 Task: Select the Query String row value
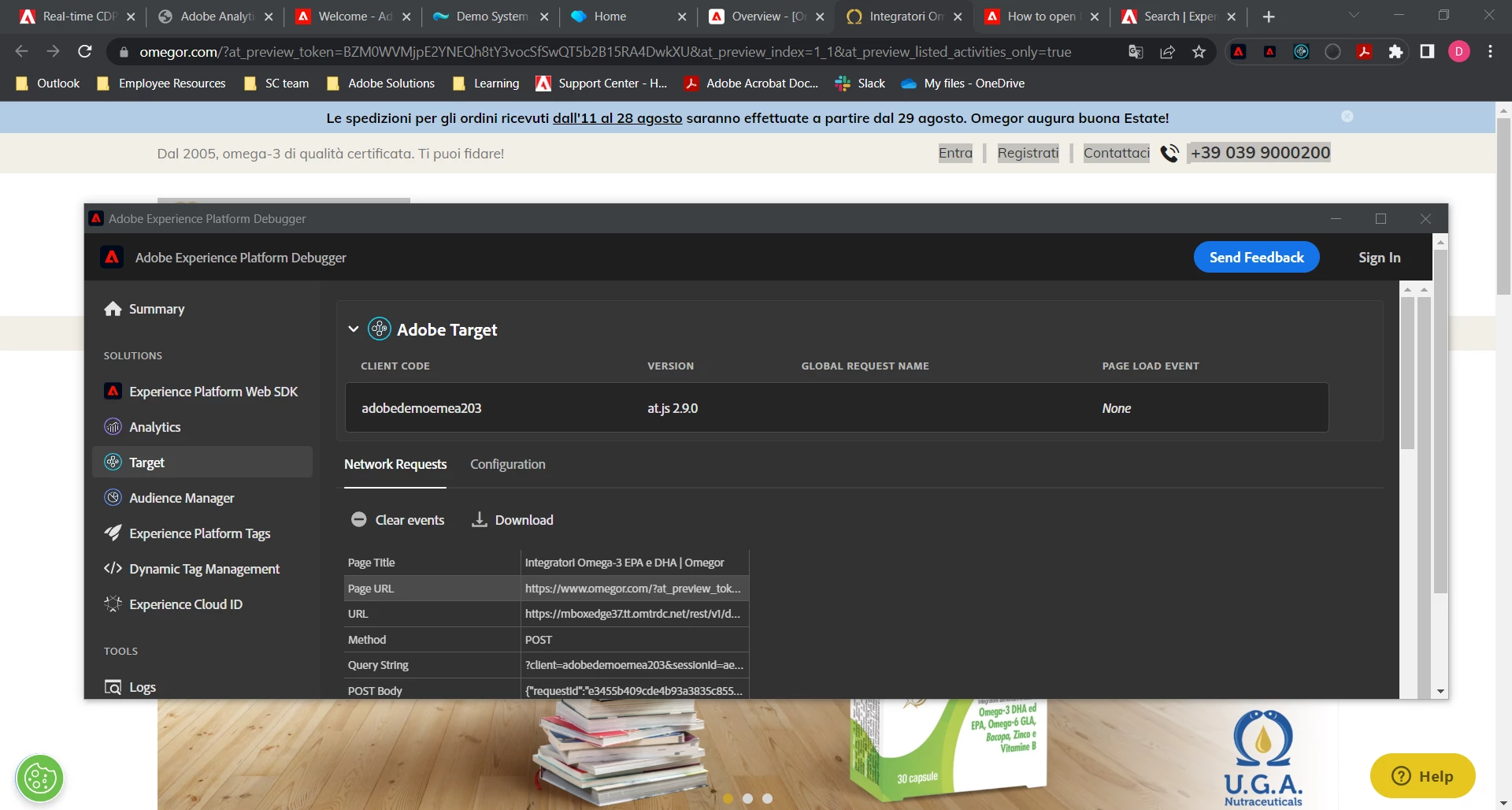pyautogui.click(x=633, y=665)
